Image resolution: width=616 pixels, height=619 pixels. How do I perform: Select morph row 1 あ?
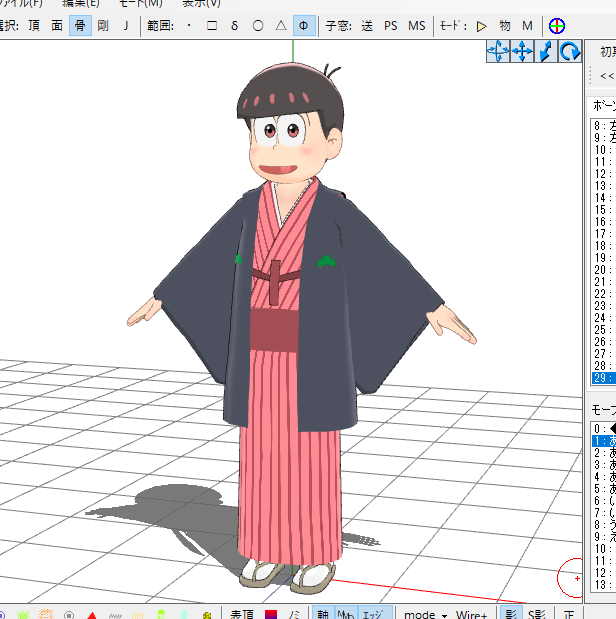(604, 441)
